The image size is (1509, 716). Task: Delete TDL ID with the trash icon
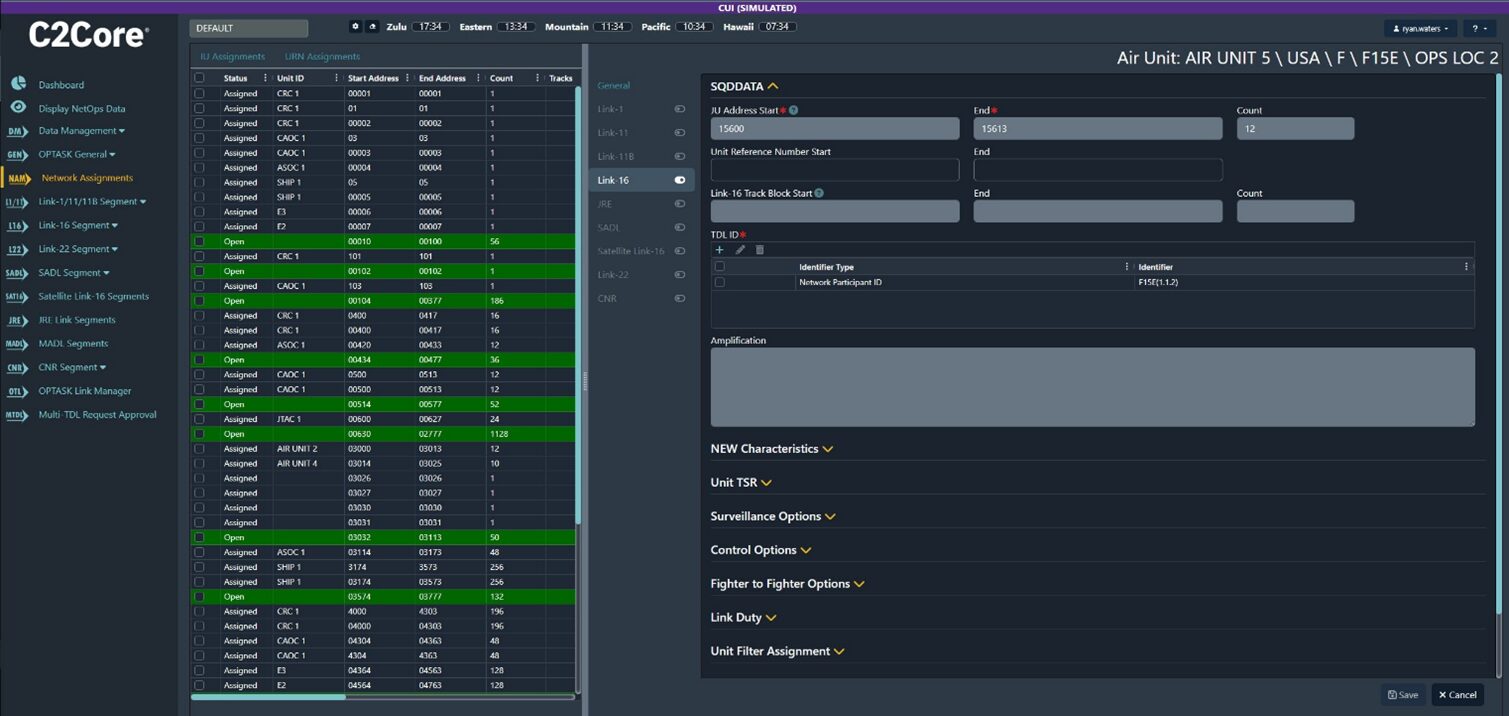click(x=760, y=250)
